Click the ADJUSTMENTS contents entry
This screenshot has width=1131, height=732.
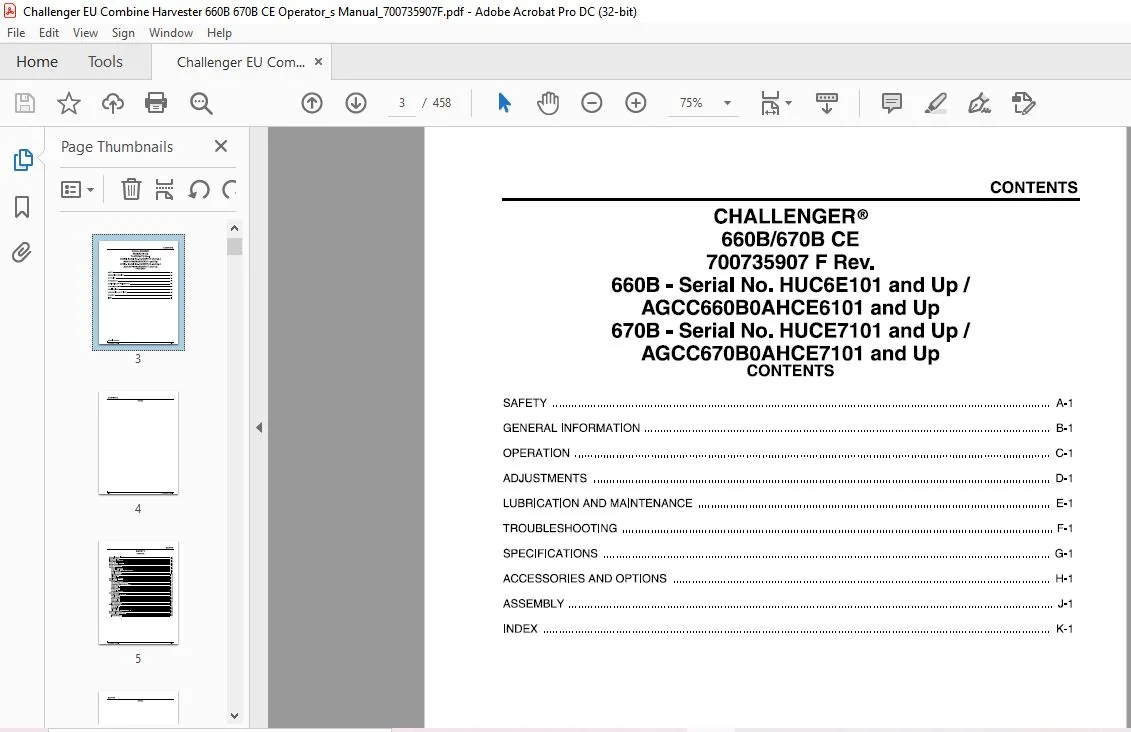(x=788, y=478)
